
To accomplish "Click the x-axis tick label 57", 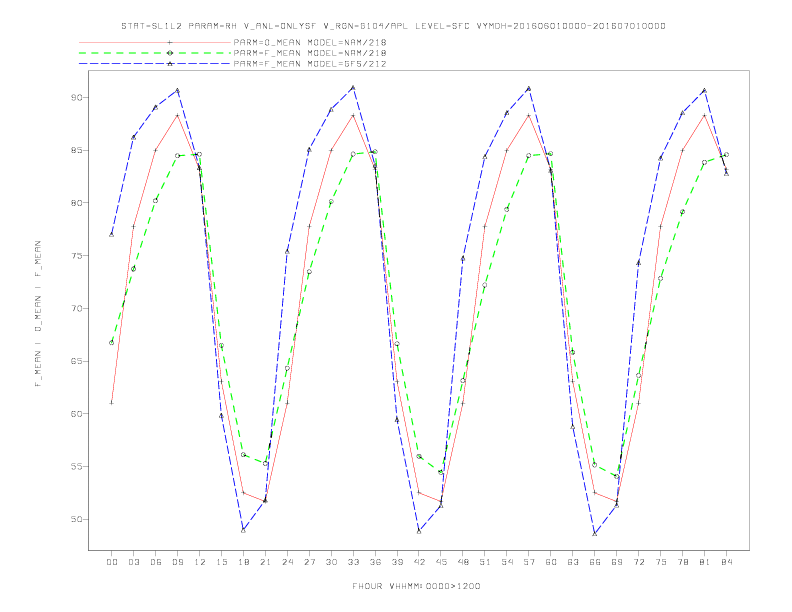I will click(529, 562).
